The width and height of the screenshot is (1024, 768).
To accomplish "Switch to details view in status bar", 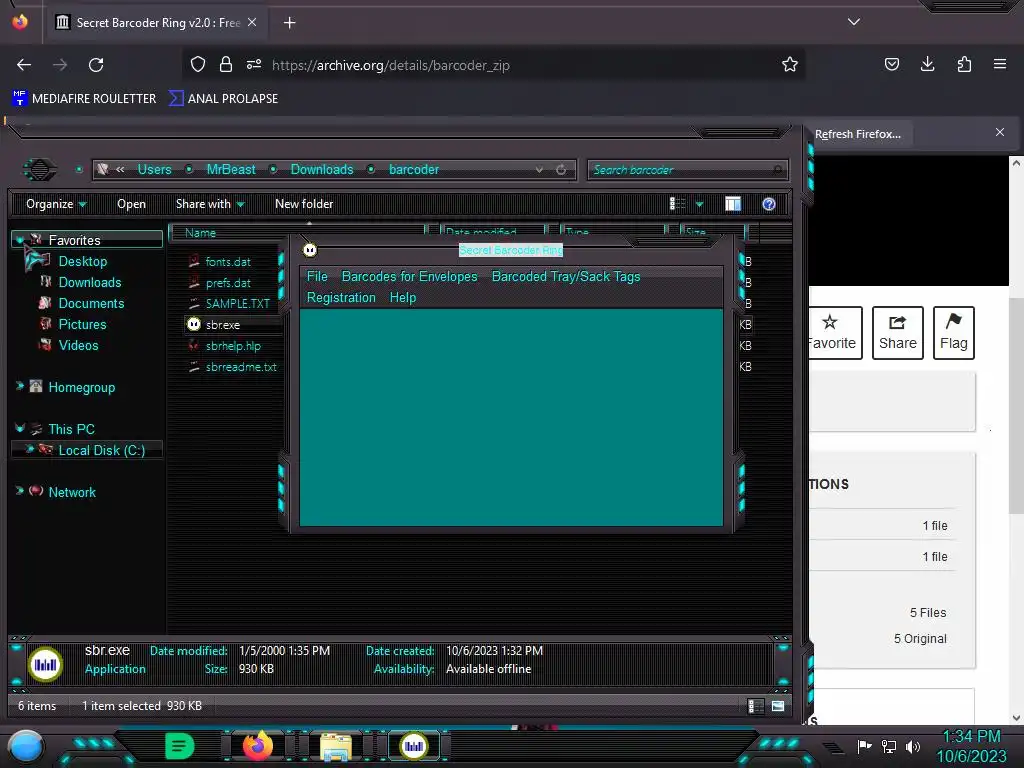I will (756, 706).
